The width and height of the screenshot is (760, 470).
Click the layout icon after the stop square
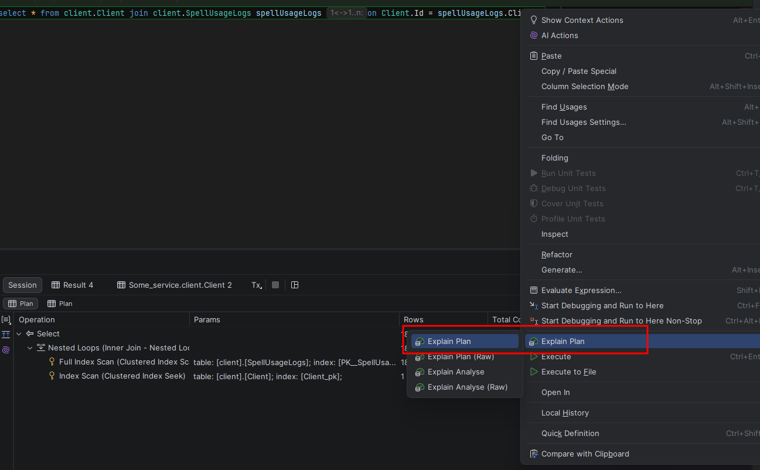coord(295,285)
